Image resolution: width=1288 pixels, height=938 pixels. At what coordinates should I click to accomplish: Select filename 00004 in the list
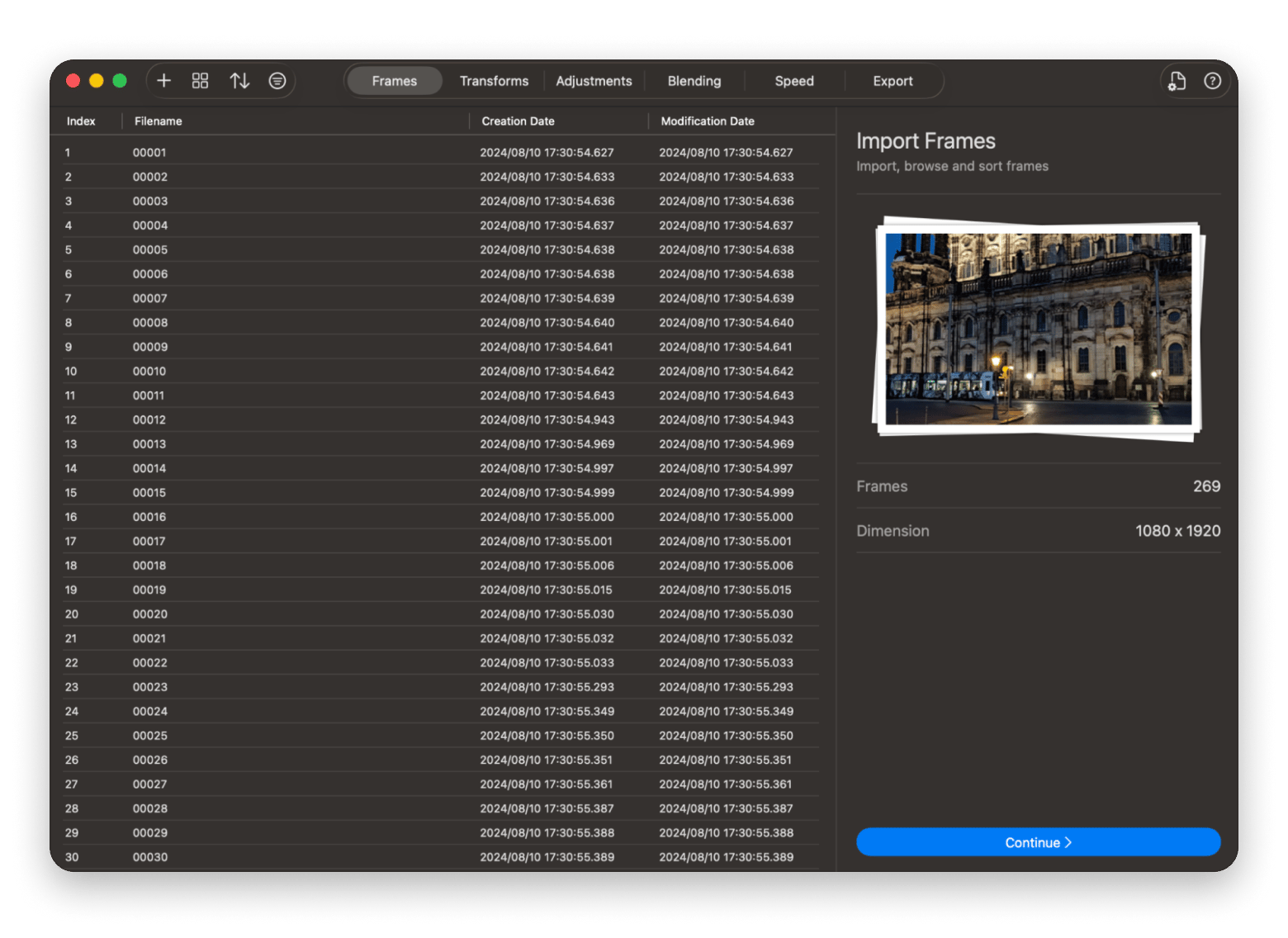click(150, 225)
